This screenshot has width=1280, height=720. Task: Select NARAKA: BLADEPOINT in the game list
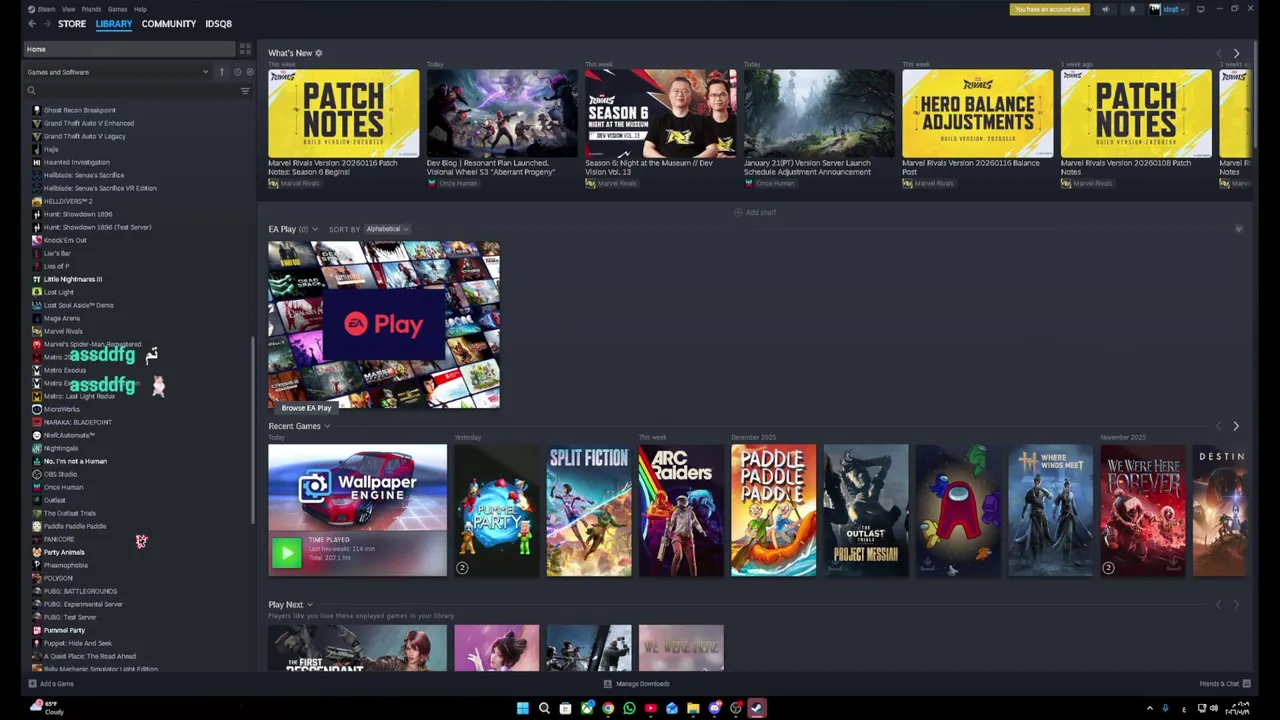click(77, 422)
